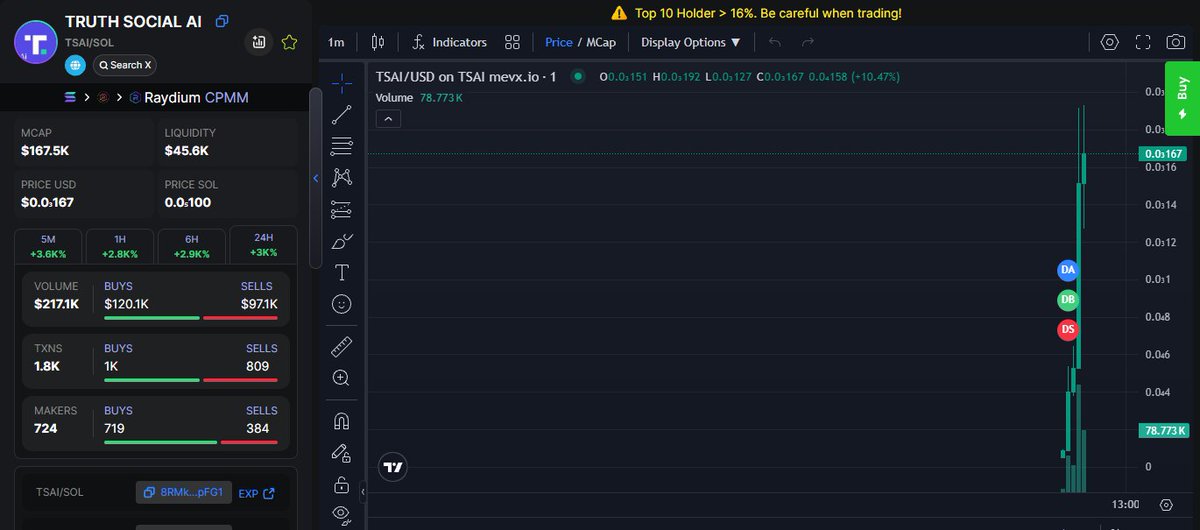
Task: Toggle hide all drawings eye icon
Action: click(x=341, y=515)
